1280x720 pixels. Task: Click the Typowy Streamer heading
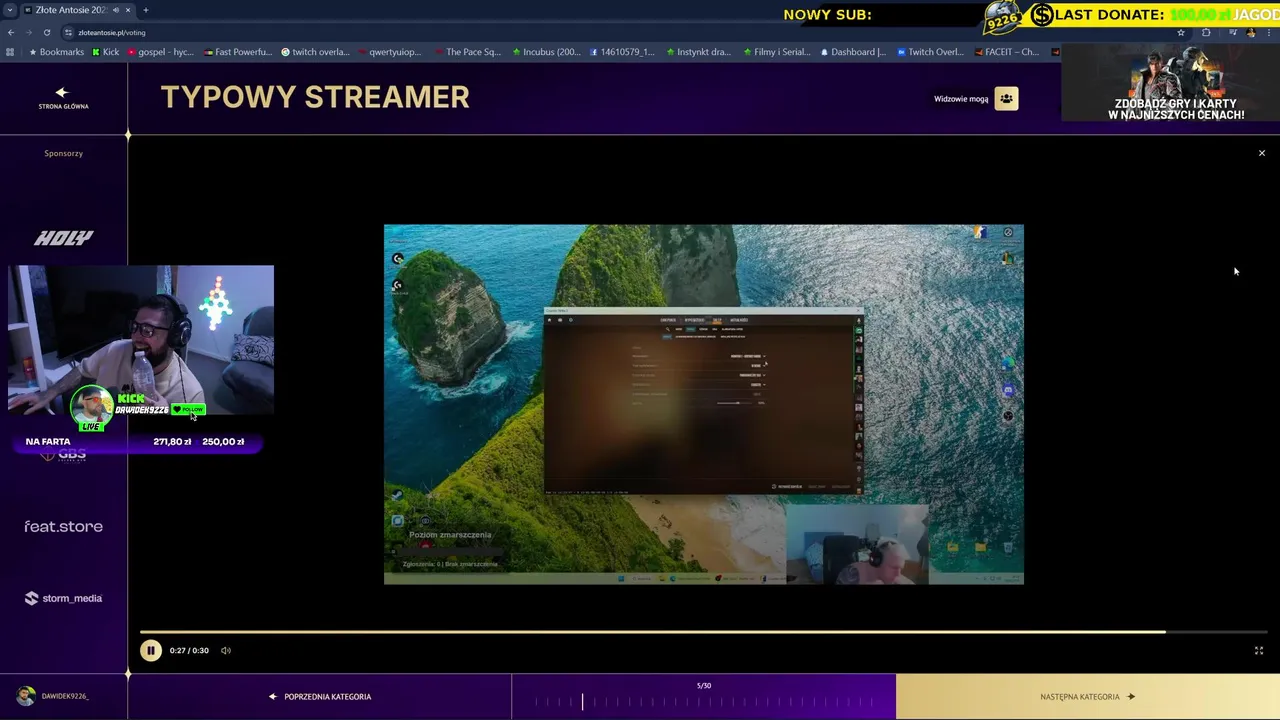(315, 97)
